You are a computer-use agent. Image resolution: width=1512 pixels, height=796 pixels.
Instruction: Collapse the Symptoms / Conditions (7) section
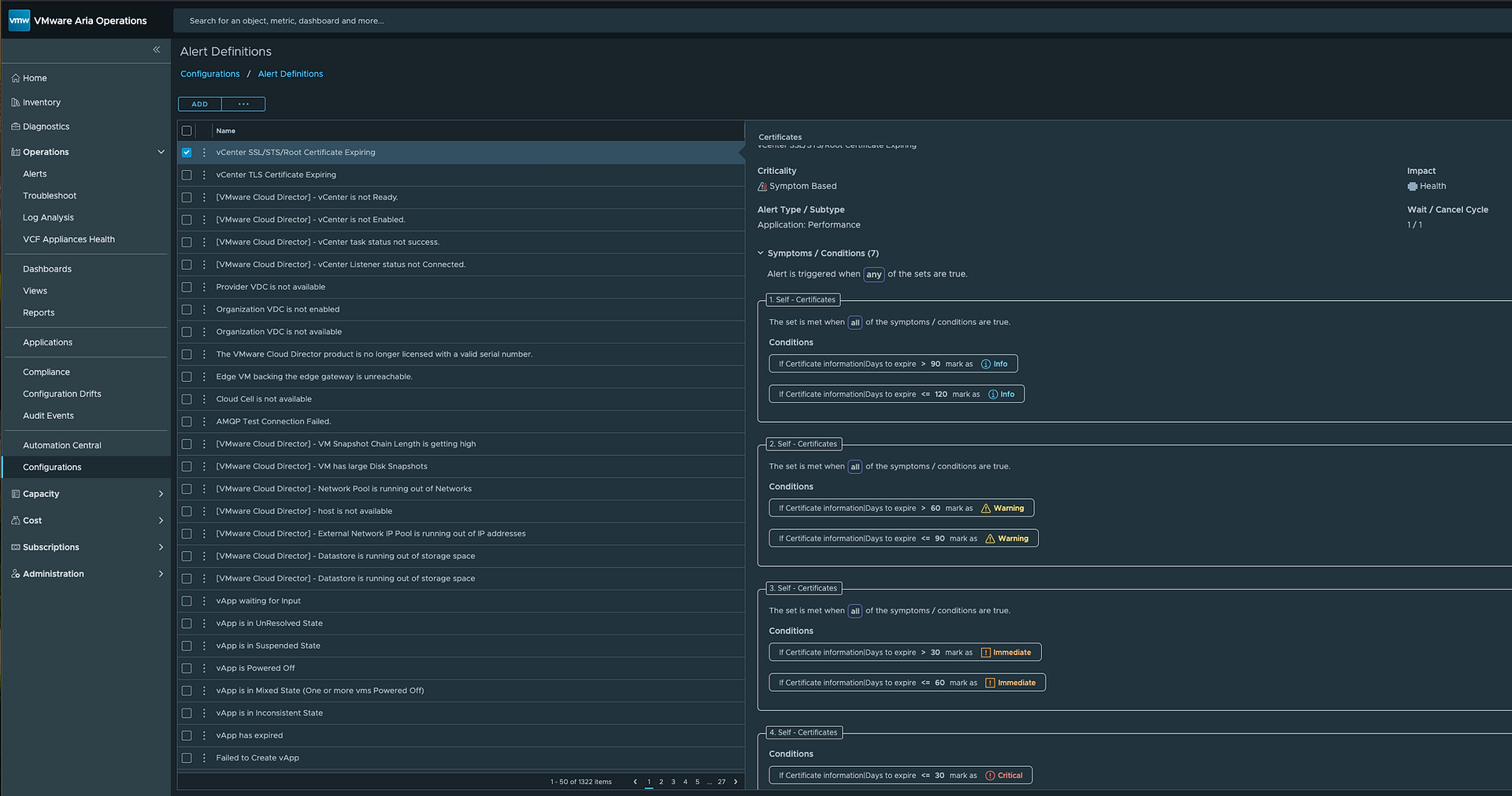pos(761,254)
